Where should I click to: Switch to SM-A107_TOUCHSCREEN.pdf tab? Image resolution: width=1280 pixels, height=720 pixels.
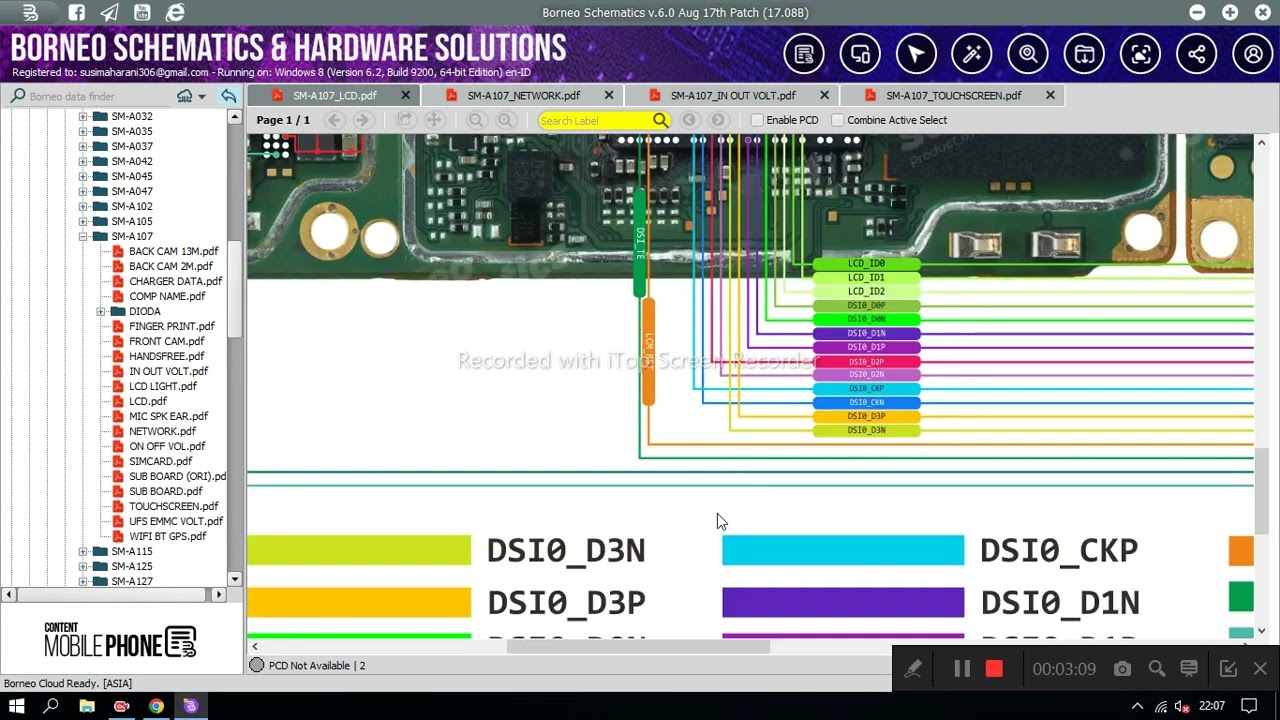point(953,96)
